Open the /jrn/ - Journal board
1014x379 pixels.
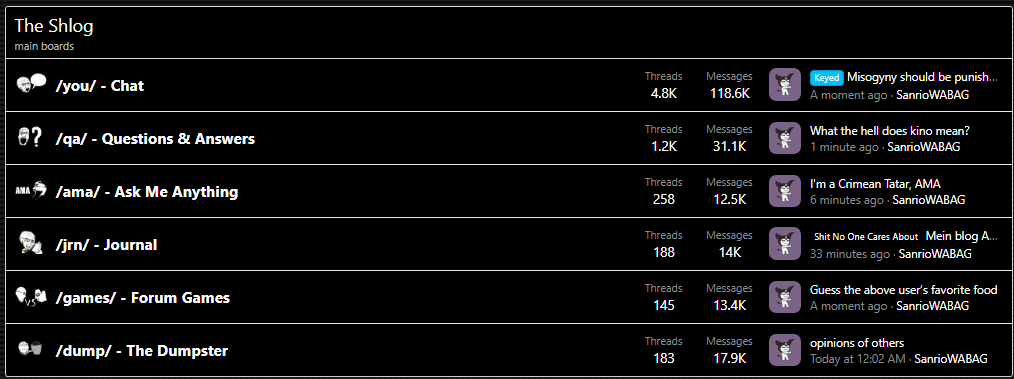[x=107, y=244]
